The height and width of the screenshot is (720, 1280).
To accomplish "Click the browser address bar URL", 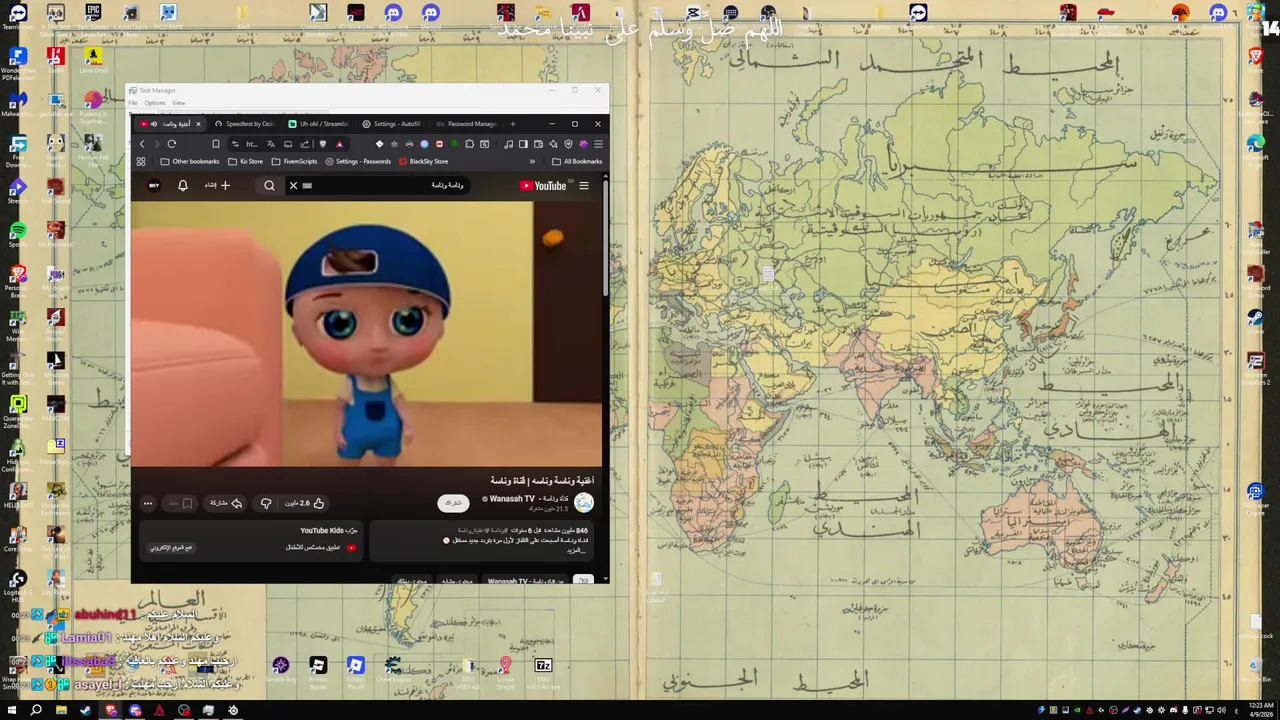I will click(x=252, y=144).
